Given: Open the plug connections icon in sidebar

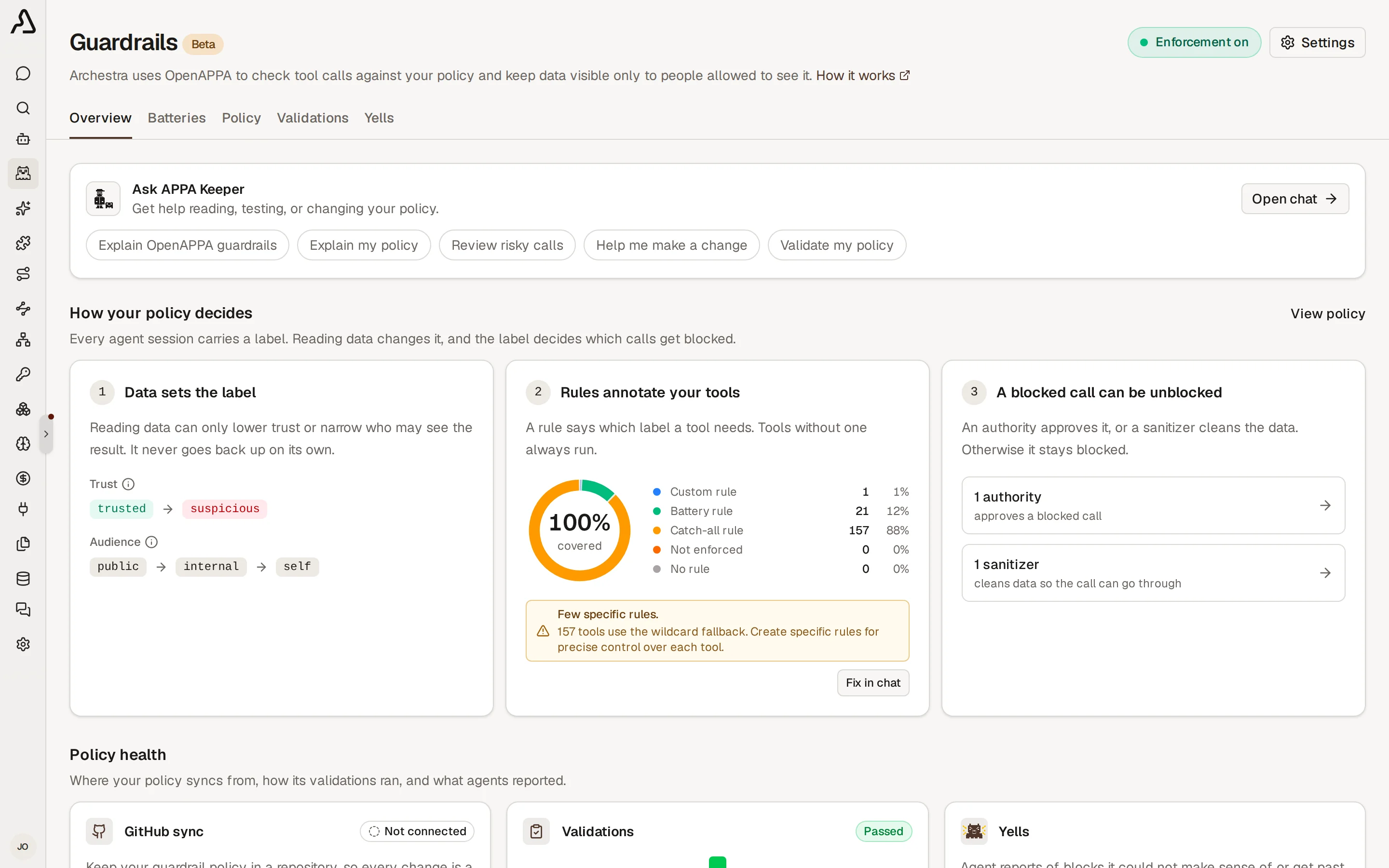Looking at the screenshot, I should click(23, 509).
